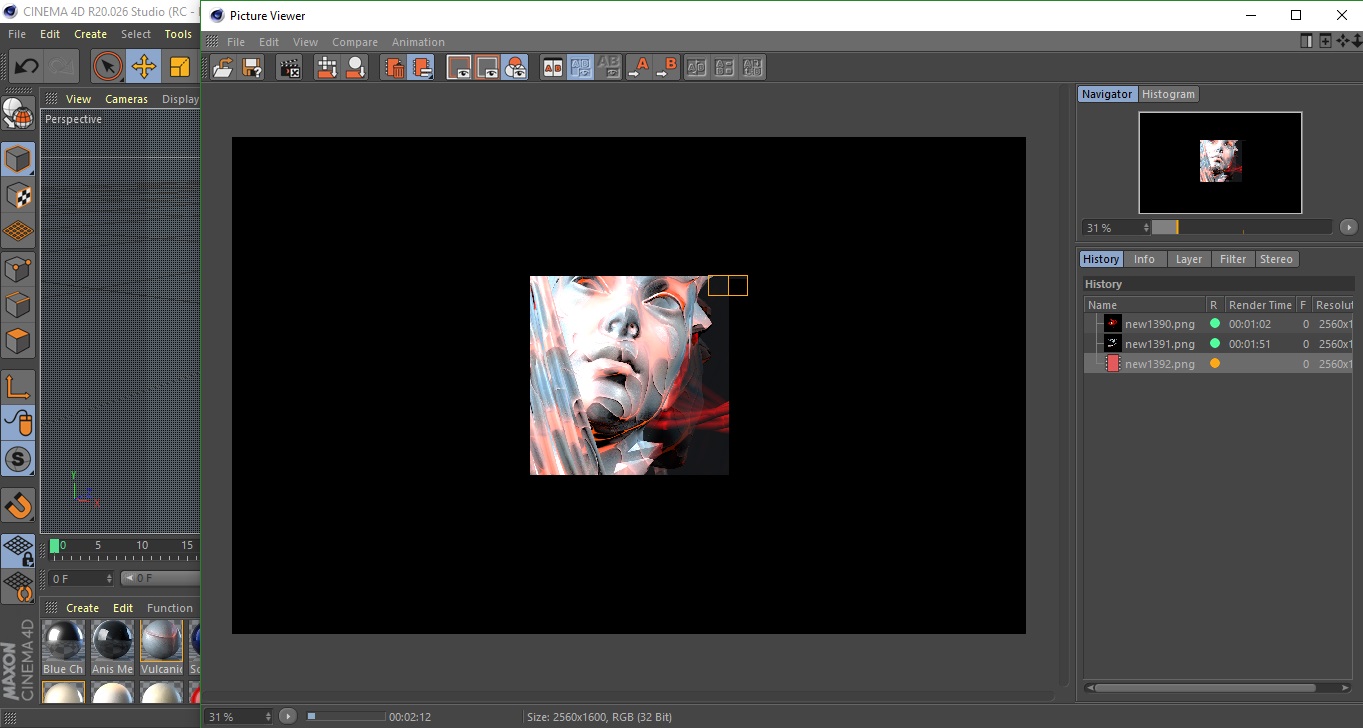Open the viewport Cameras menu
This screenshot has width=1363, height=728.
[127, 99]
